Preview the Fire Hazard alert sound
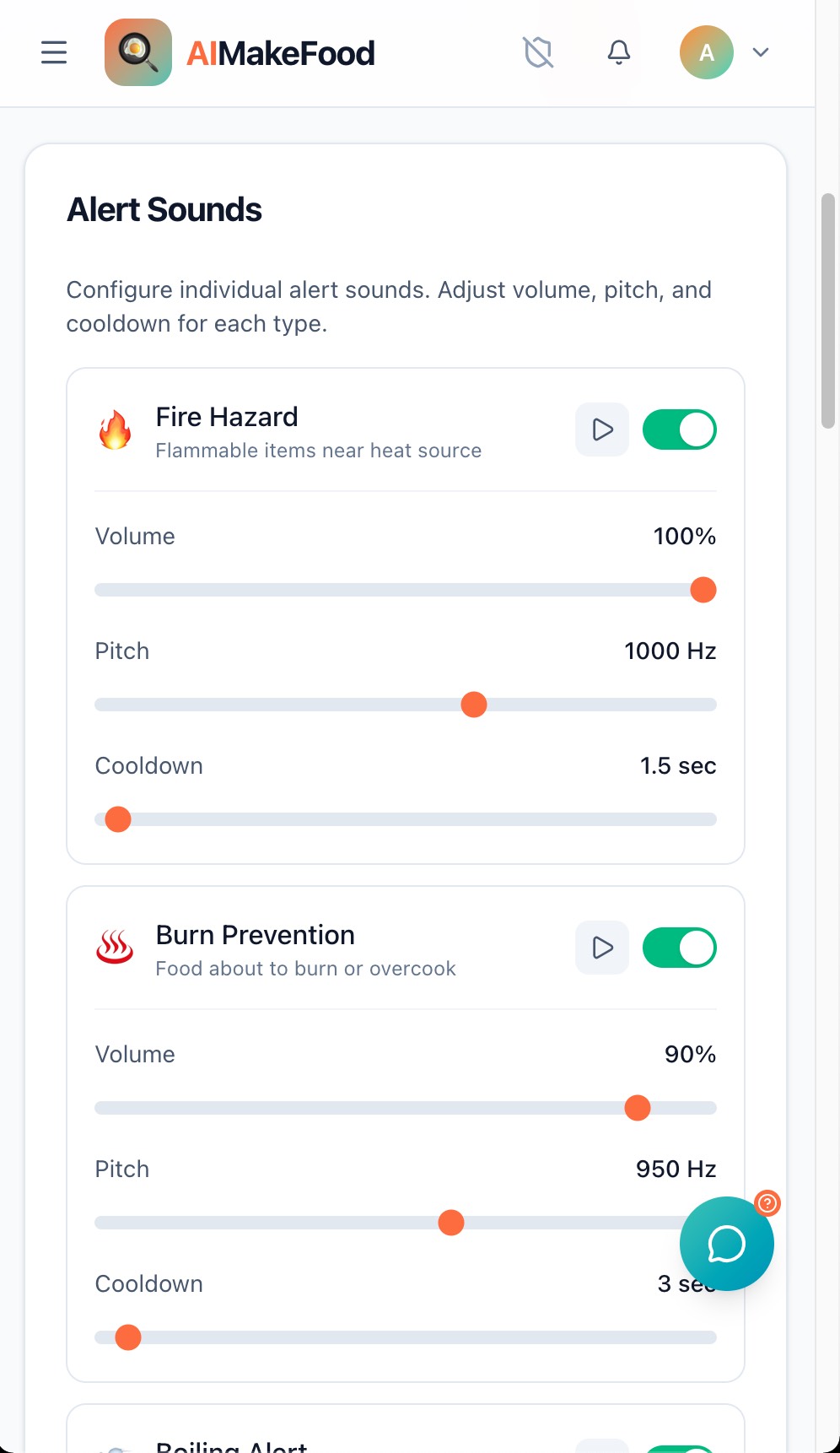Viewport: 840px width, 1453px height. tap(602, 429)
